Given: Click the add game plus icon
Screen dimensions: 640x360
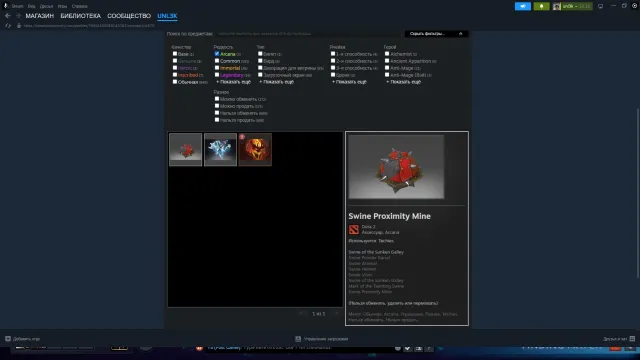Looking at the screenshot, I should [8, 339].
